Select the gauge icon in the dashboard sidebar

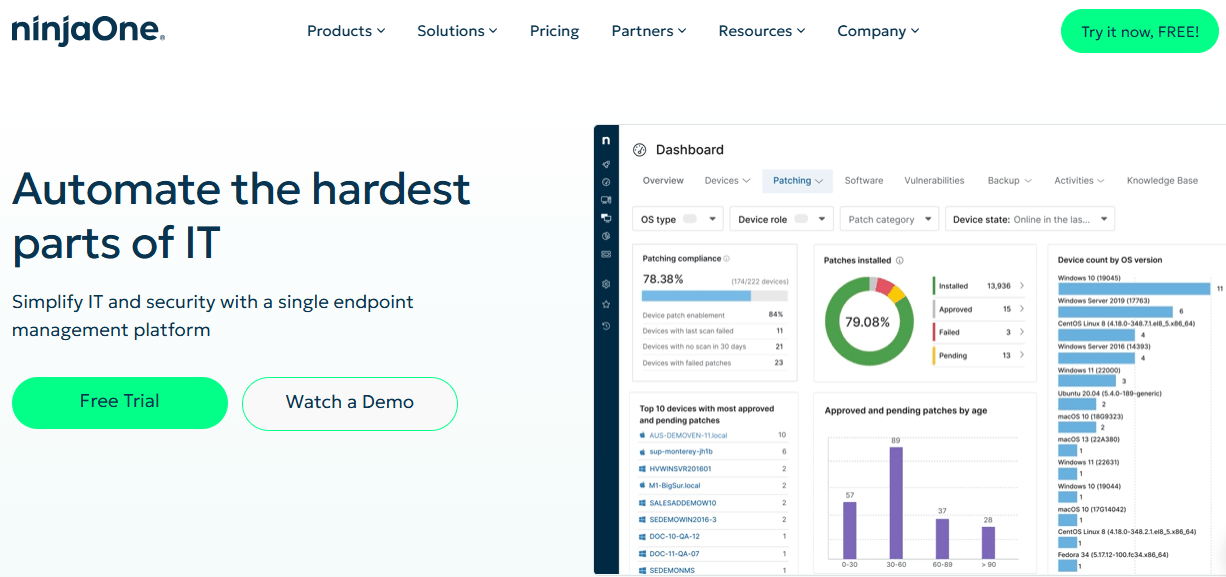[606, 182]
